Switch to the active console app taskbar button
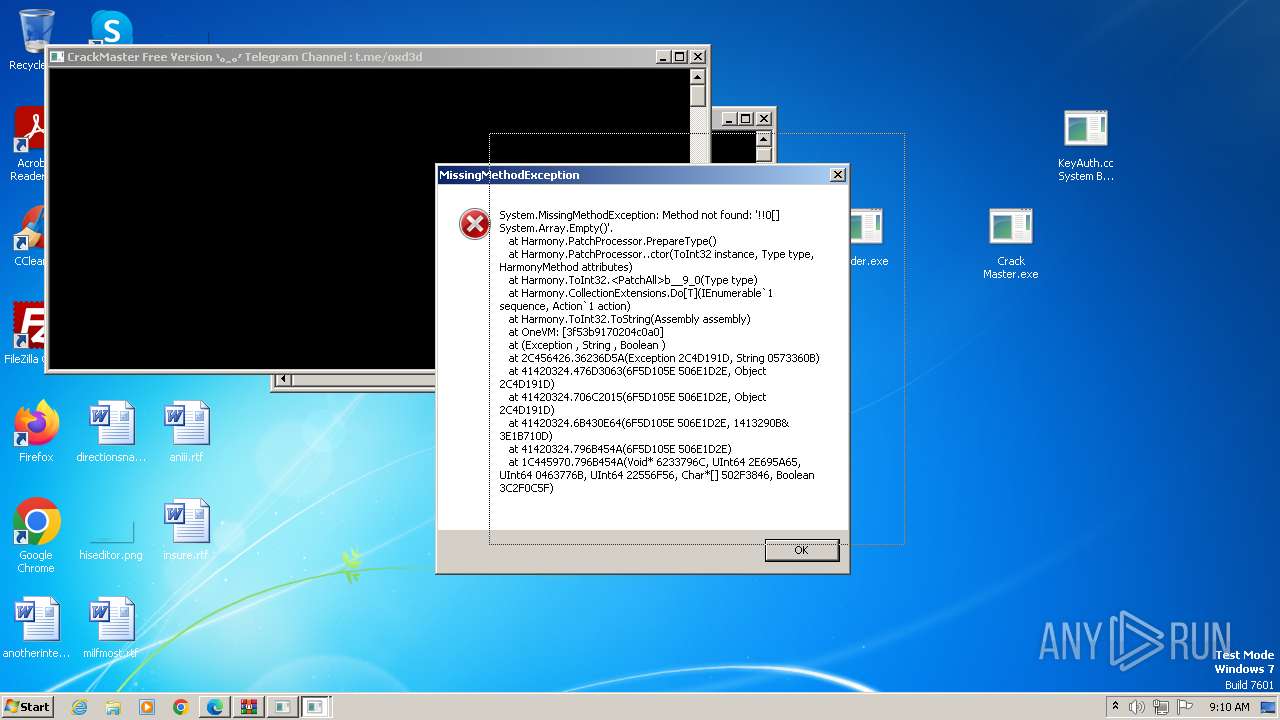Screen dimensions: 1280x720 (316, 707)
